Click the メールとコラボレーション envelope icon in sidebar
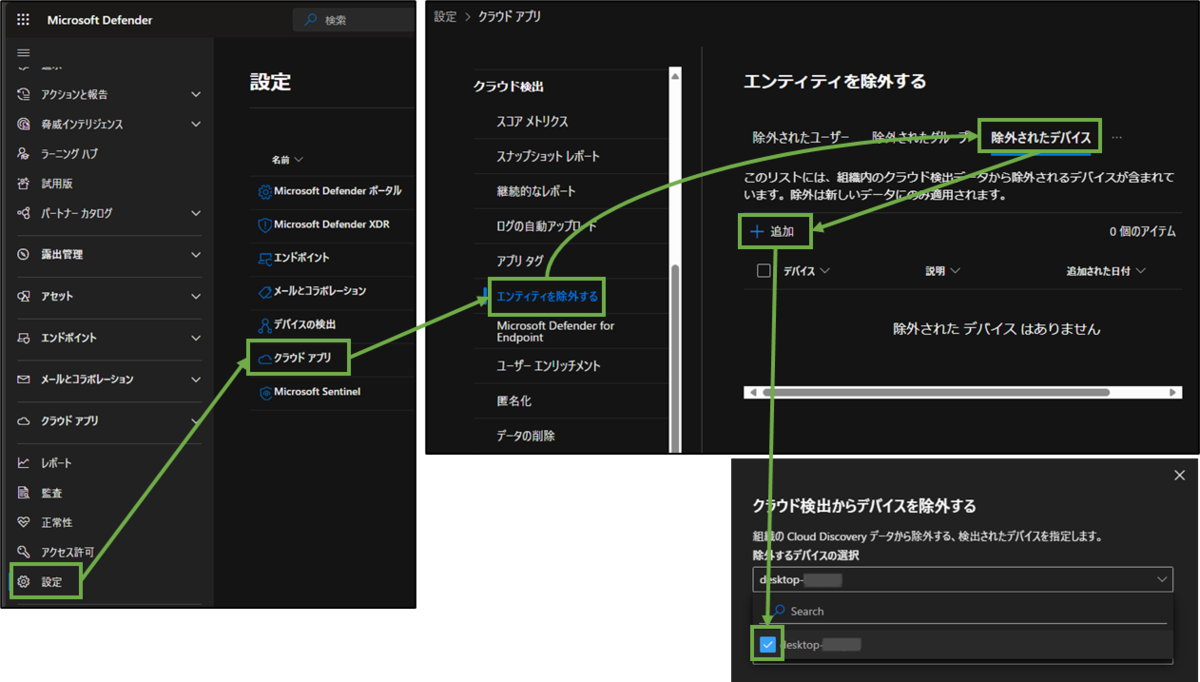1200x682 pixels. tap(24, 380)
